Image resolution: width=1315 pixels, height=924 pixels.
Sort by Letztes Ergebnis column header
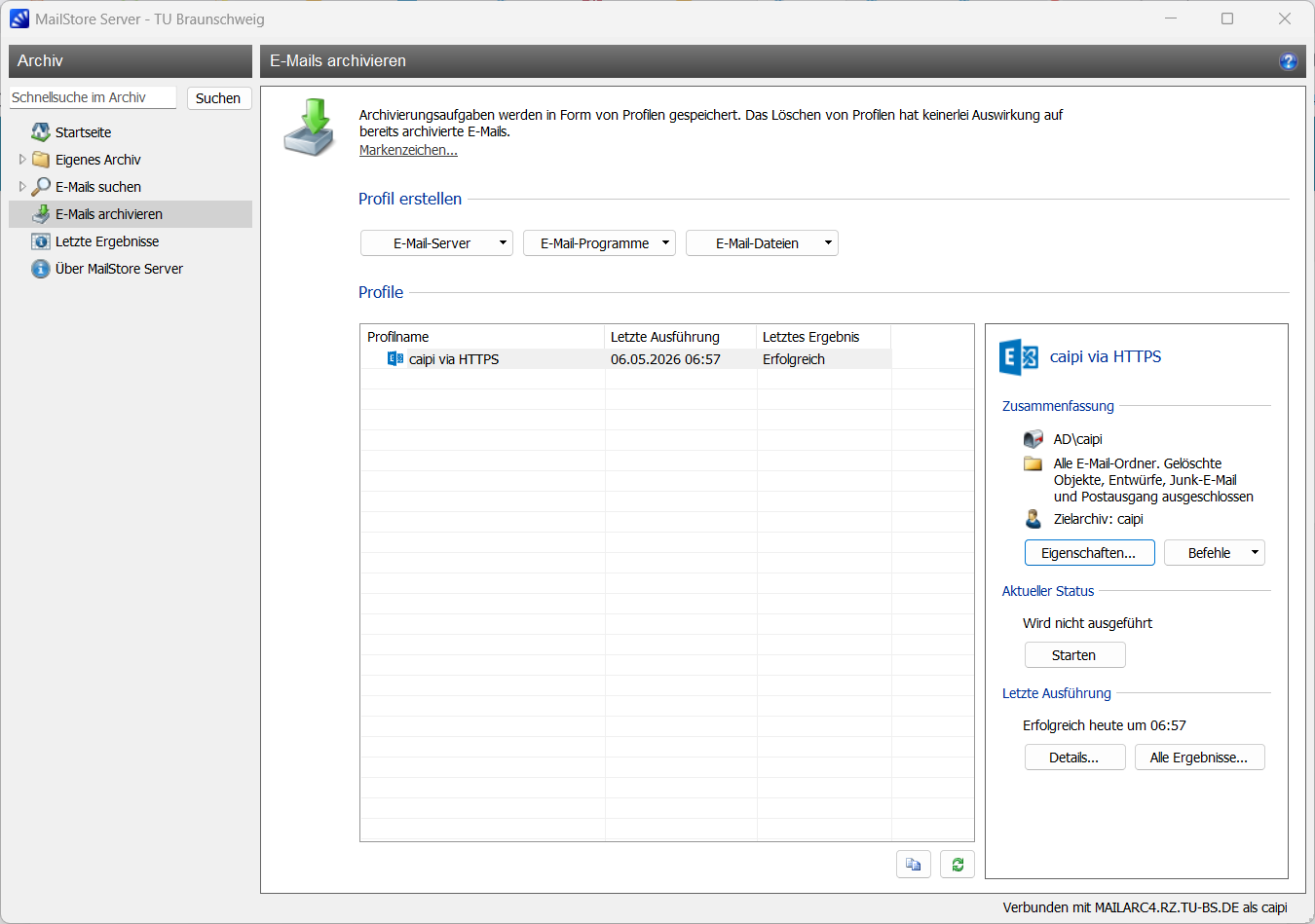824,337
